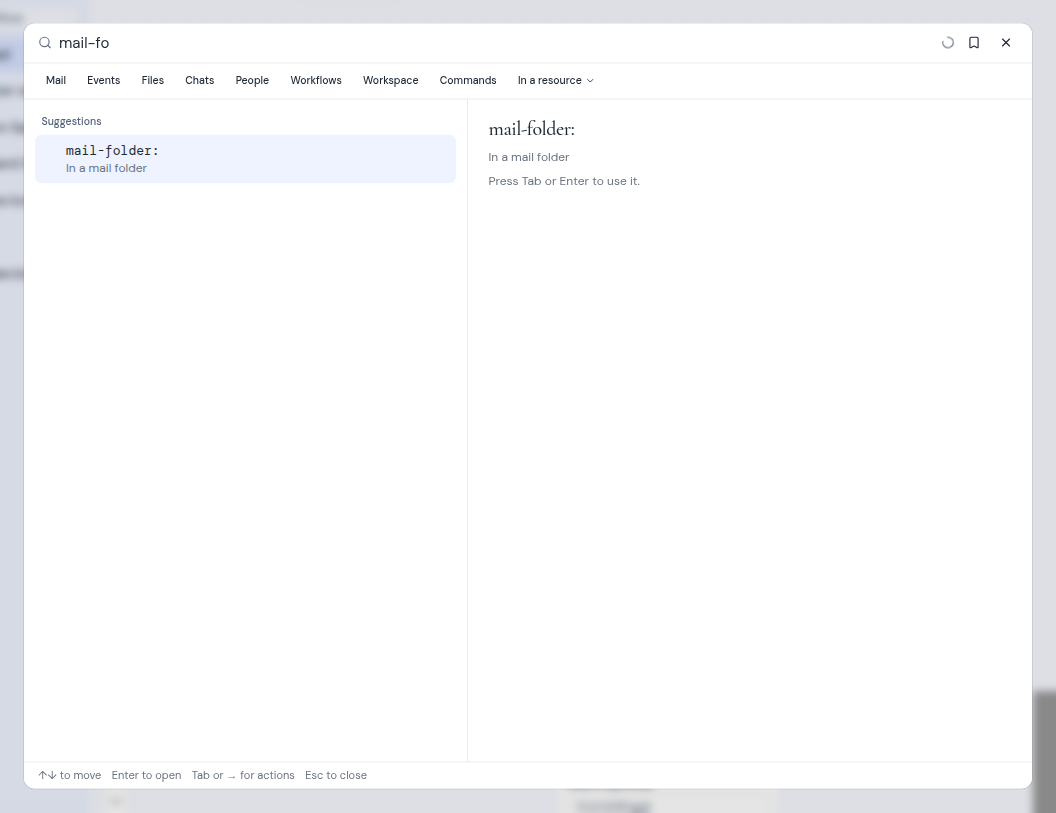Click the Tab or arrow for actions hint
This screenshot has height=813, width=1056.
coord(243,775)
